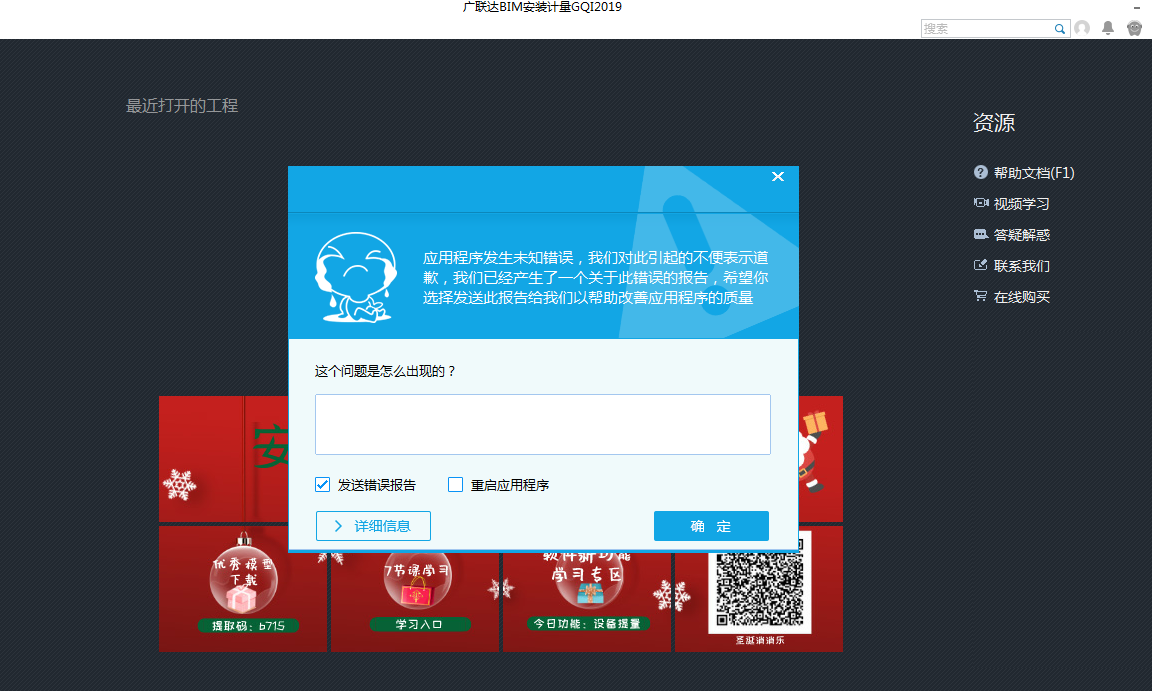Click the online purchase cart icon

tap(980, 296)
